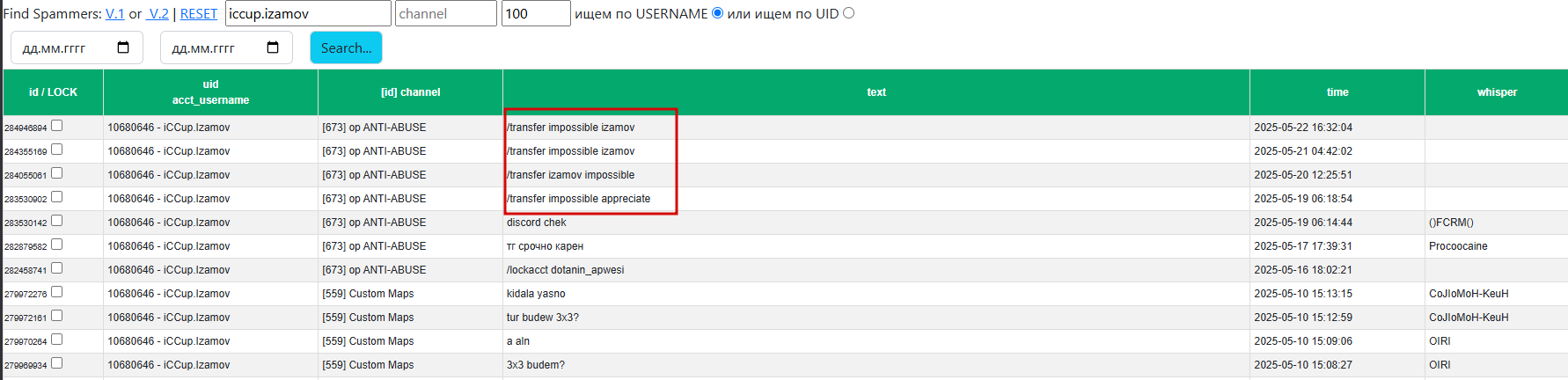Tick the LOCK checkbox for id 279972276
The width and height of the screenshot is (1568, 380).
(x=57, y=292)
